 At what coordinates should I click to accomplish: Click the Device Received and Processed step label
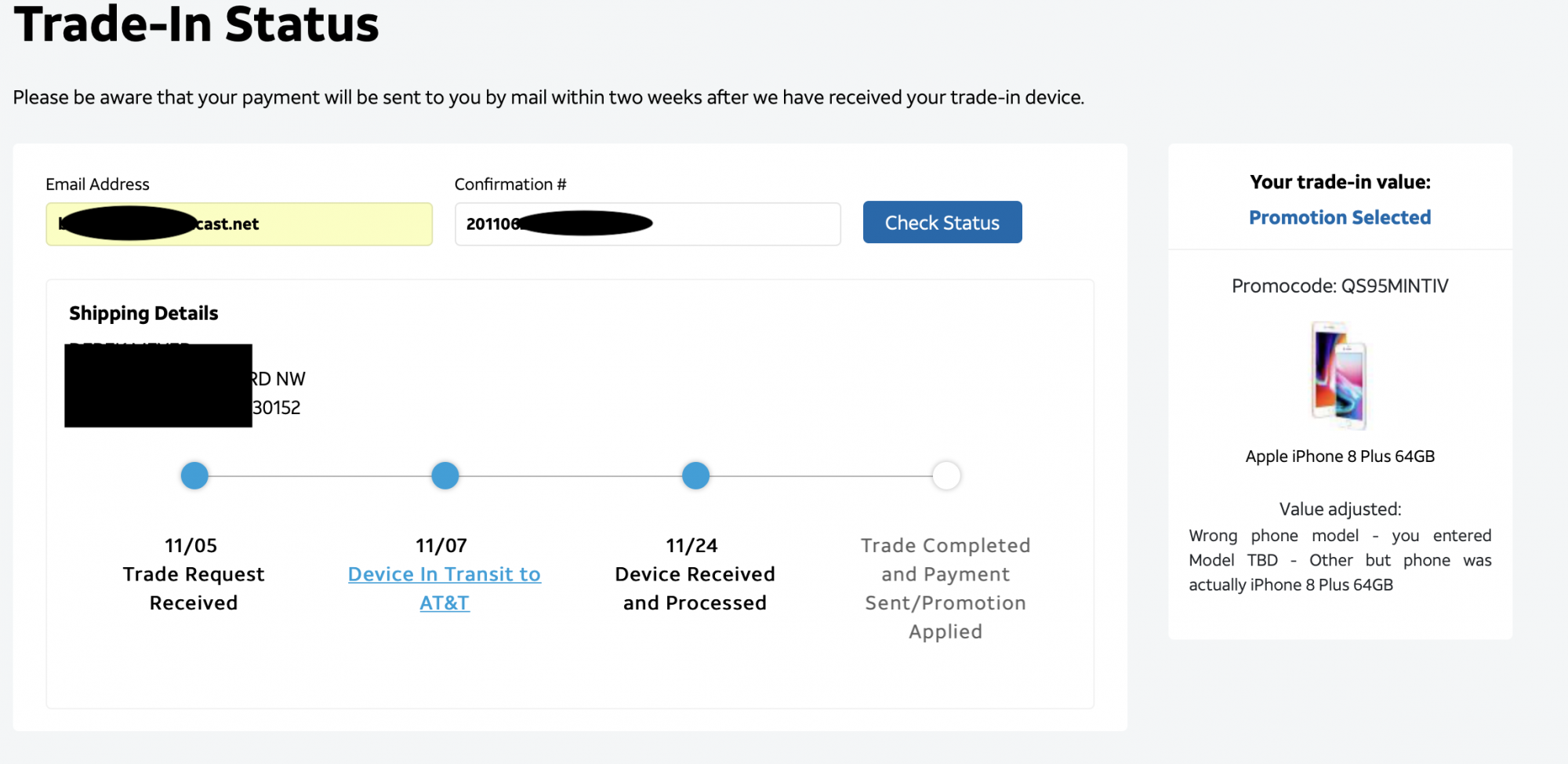(695, 588)
